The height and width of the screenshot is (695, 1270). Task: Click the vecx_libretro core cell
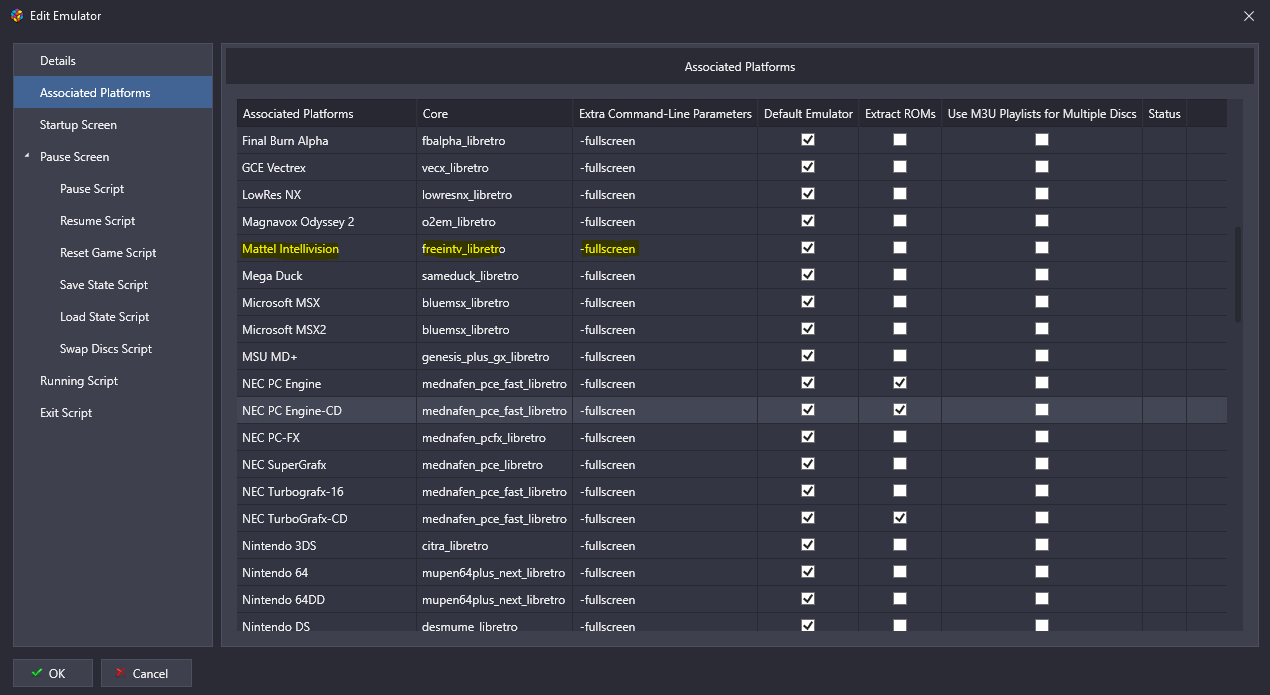495,168
